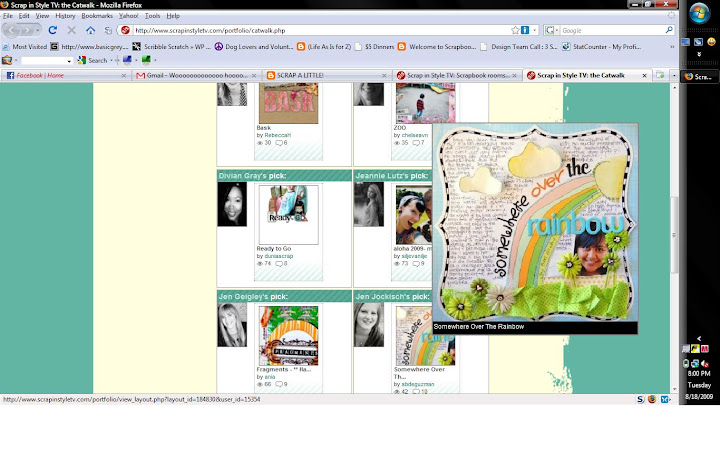Image resolution: width=720 pixels, height=449 pixels.
Task: Click the blue info icon in address bar
Action: (525, 30)
